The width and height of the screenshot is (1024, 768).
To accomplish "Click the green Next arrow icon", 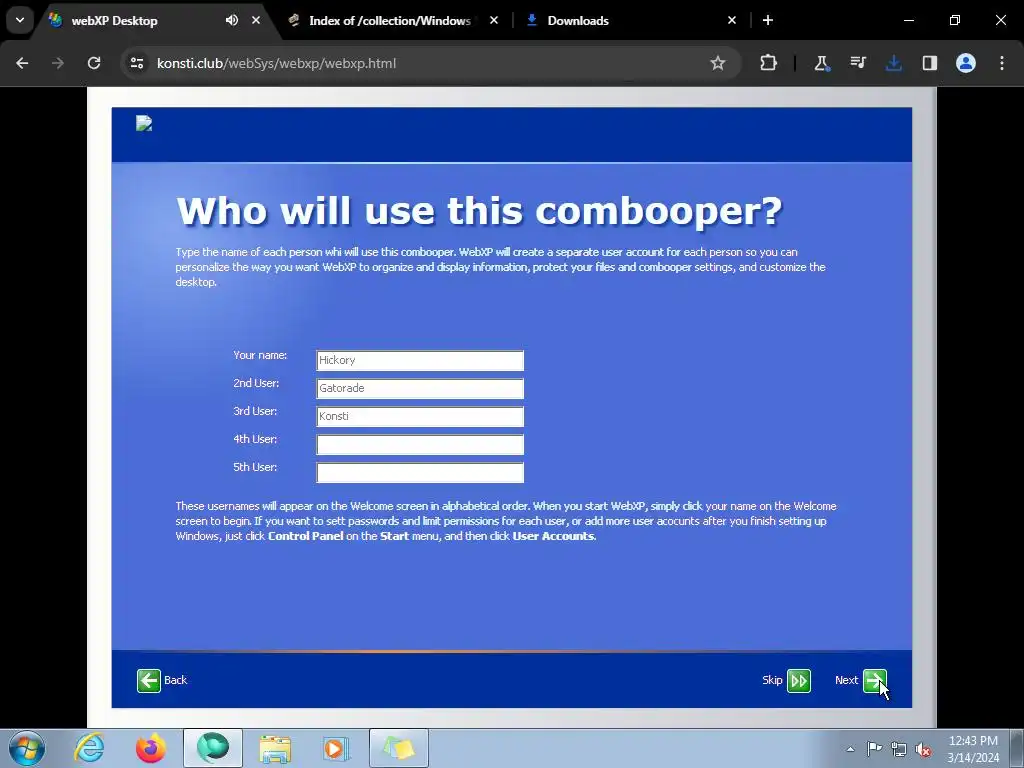I will [874, 680].
